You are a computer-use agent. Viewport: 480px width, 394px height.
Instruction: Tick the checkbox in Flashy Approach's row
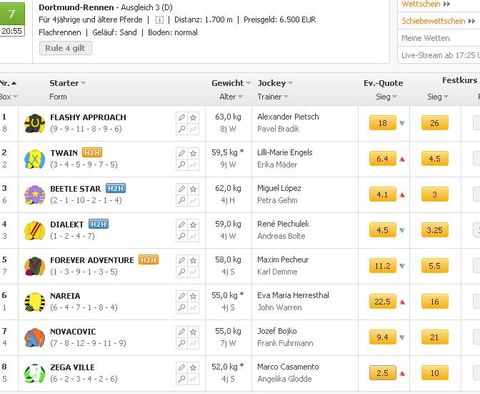tap(477, 123)
